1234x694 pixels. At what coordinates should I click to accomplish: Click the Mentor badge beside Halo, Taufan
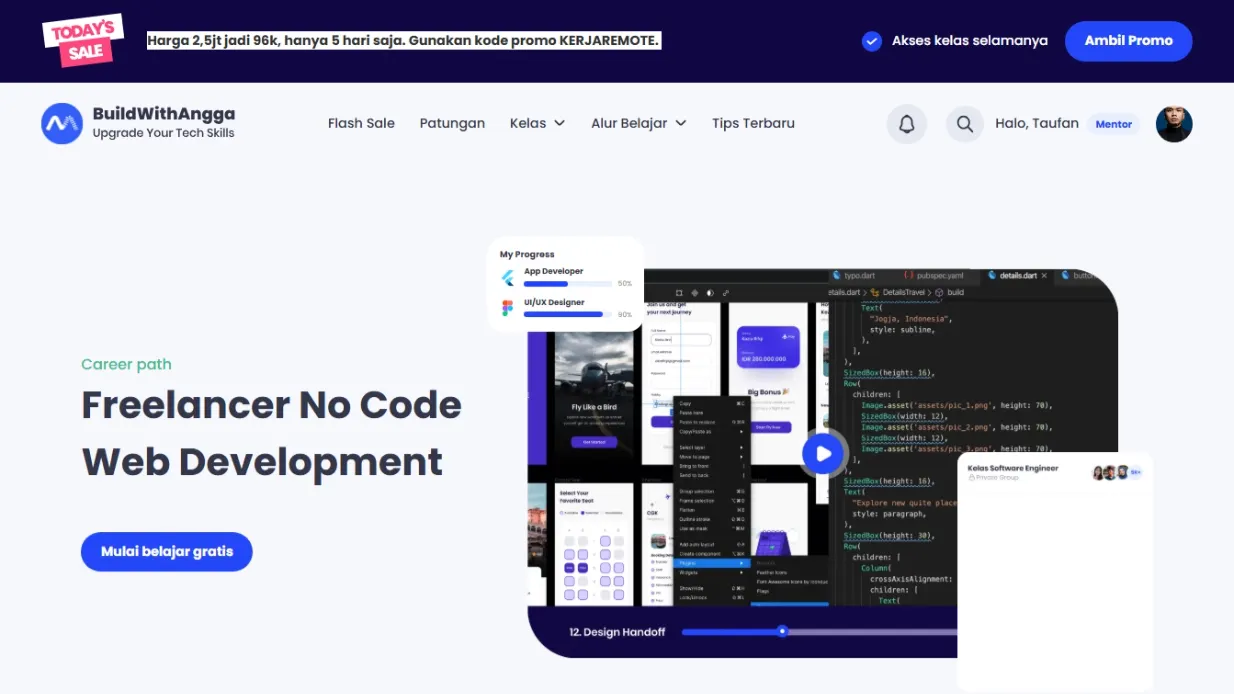1113,124
